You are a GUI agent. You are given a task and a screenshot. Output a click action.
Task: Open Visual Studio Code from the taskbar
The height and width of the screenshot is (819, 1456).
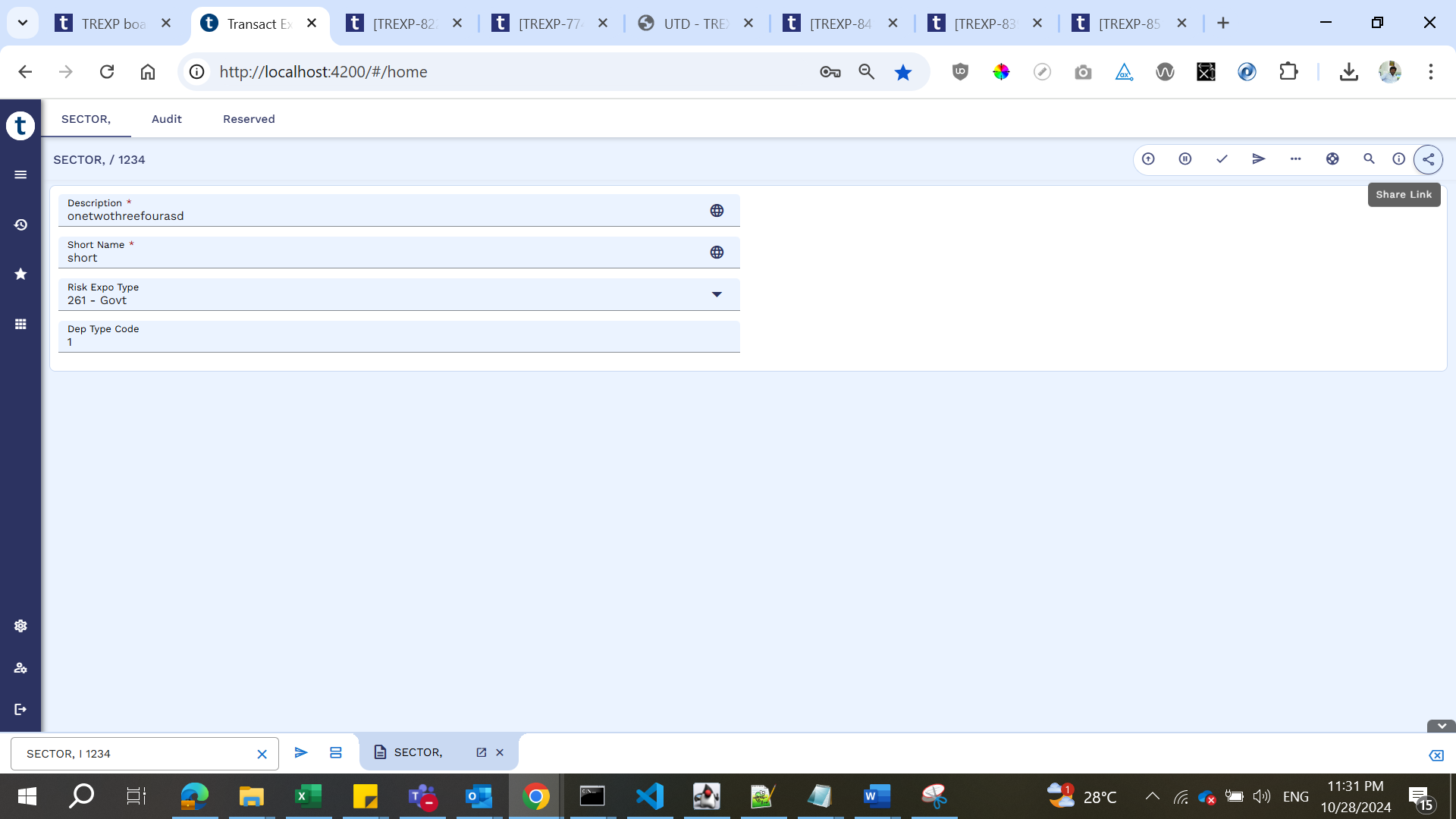[650, 796]
